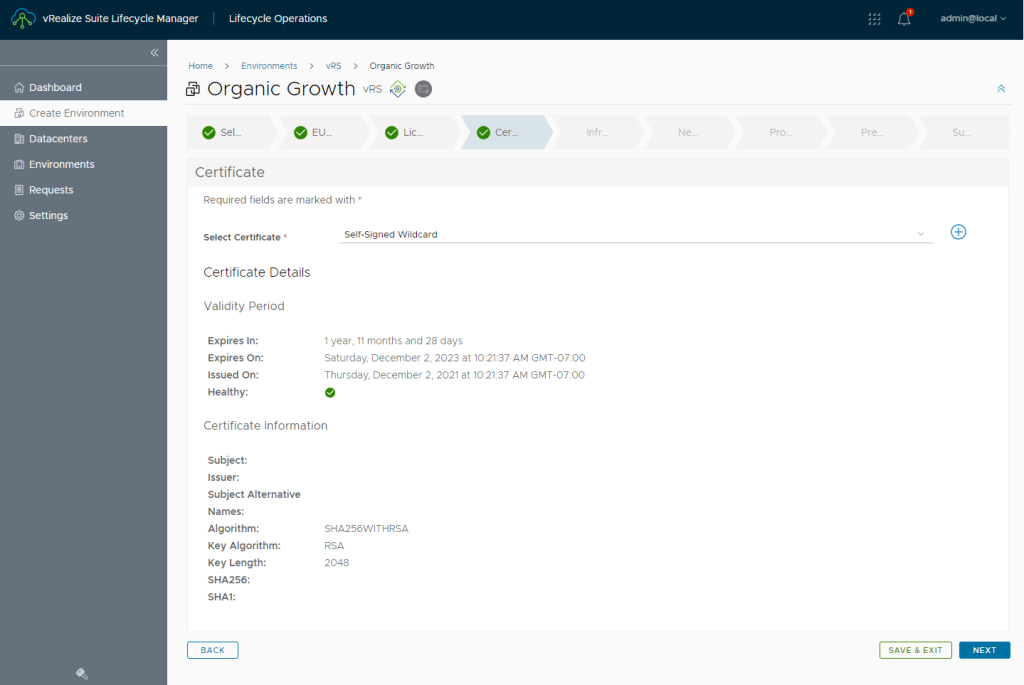Screen dimensions: 1024x685
Task: Collapse the header with double-up chevron
Action: coord(1001,89)
